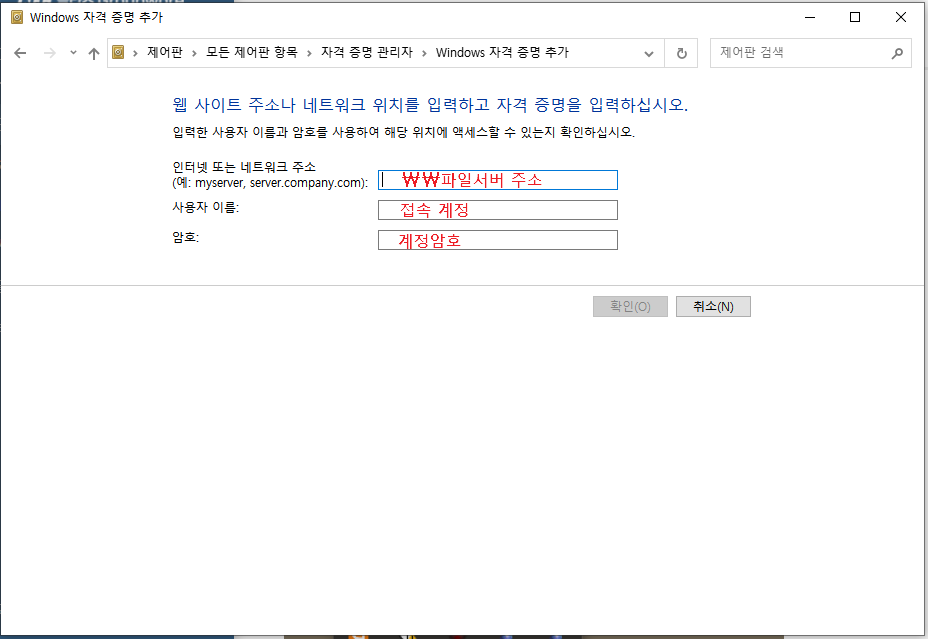The image size is (928, 639).
Task: Cancel with the 취소(N) button
Action: [713, 307]
